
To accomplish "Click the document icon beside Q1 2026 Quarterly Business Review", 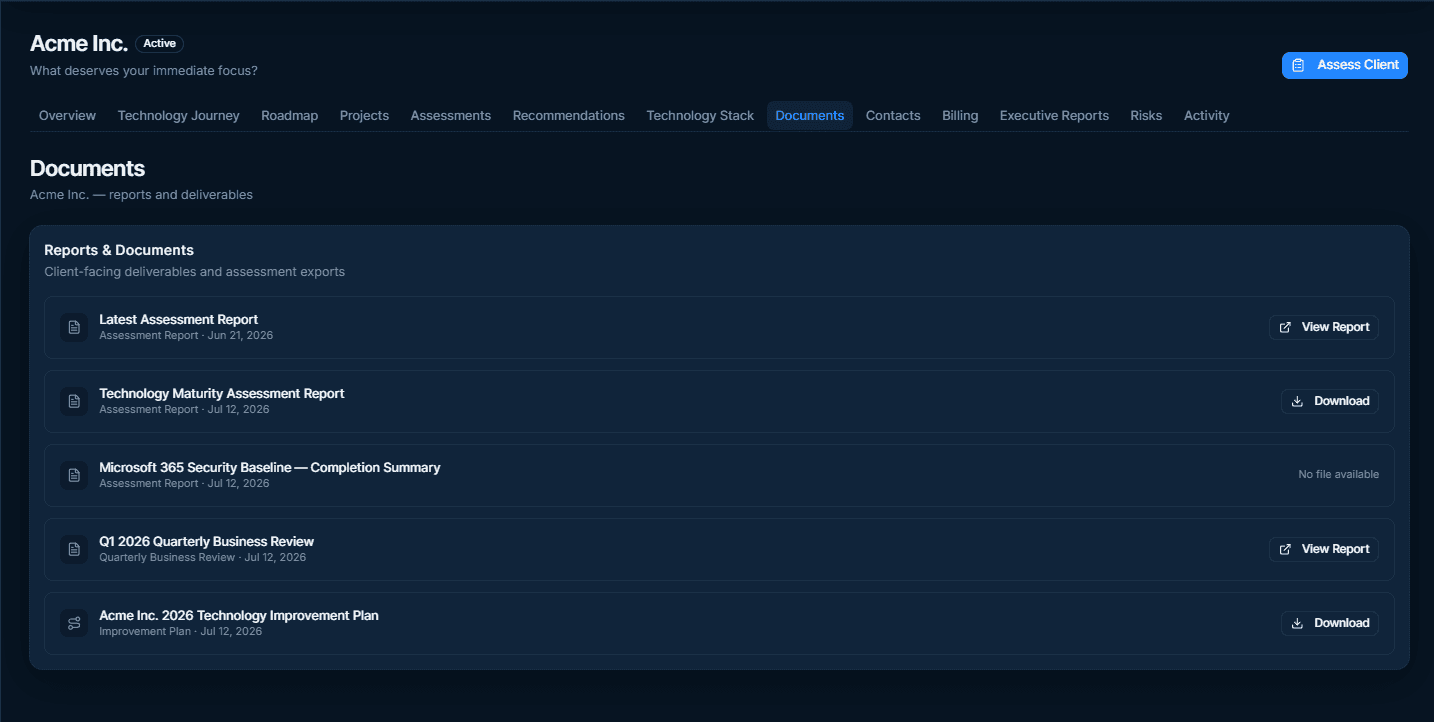I will 74,549.
